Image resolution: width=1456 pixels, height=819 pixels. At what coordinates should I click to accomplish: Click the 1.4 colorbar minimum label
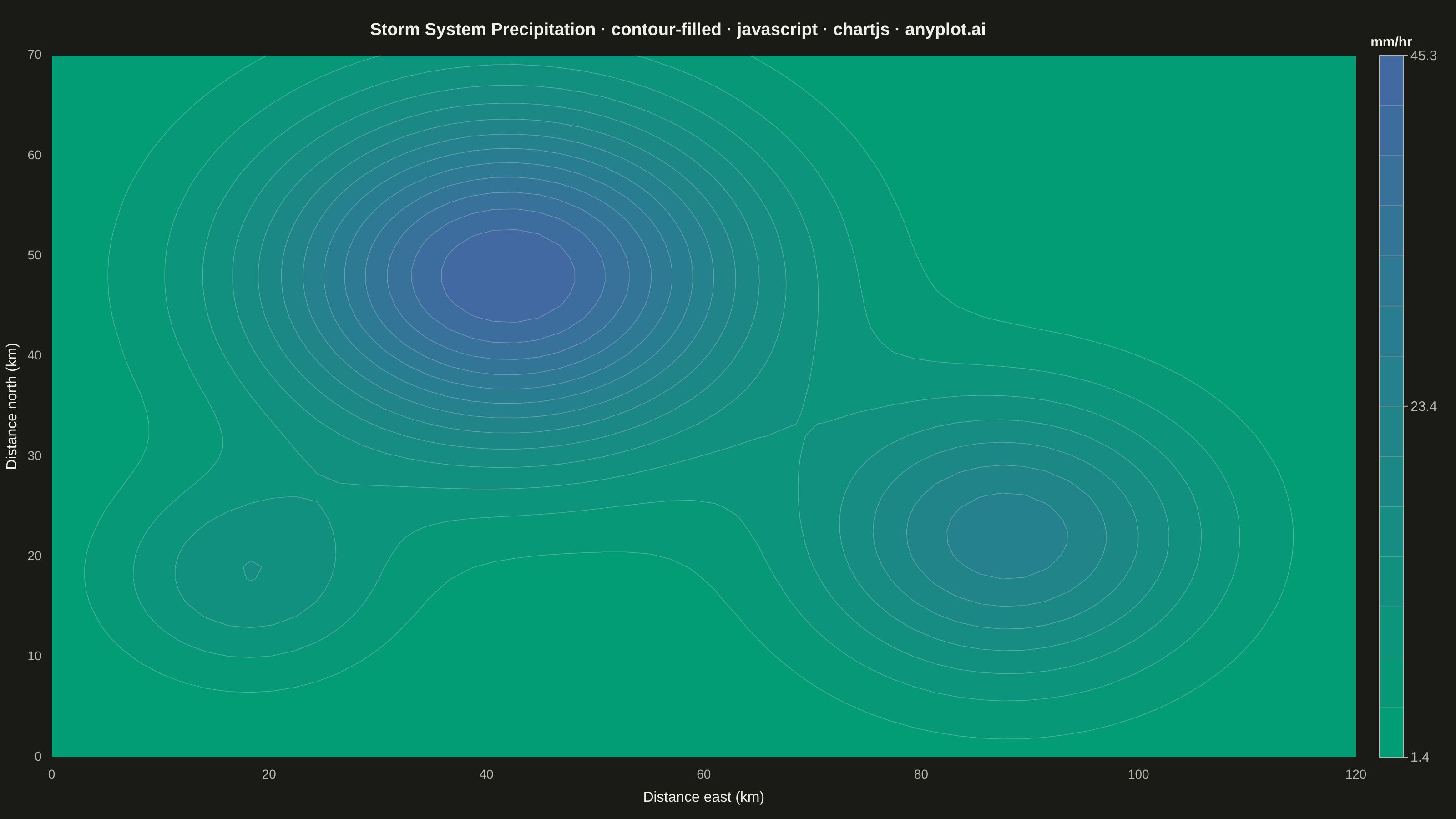point(1420,758)
